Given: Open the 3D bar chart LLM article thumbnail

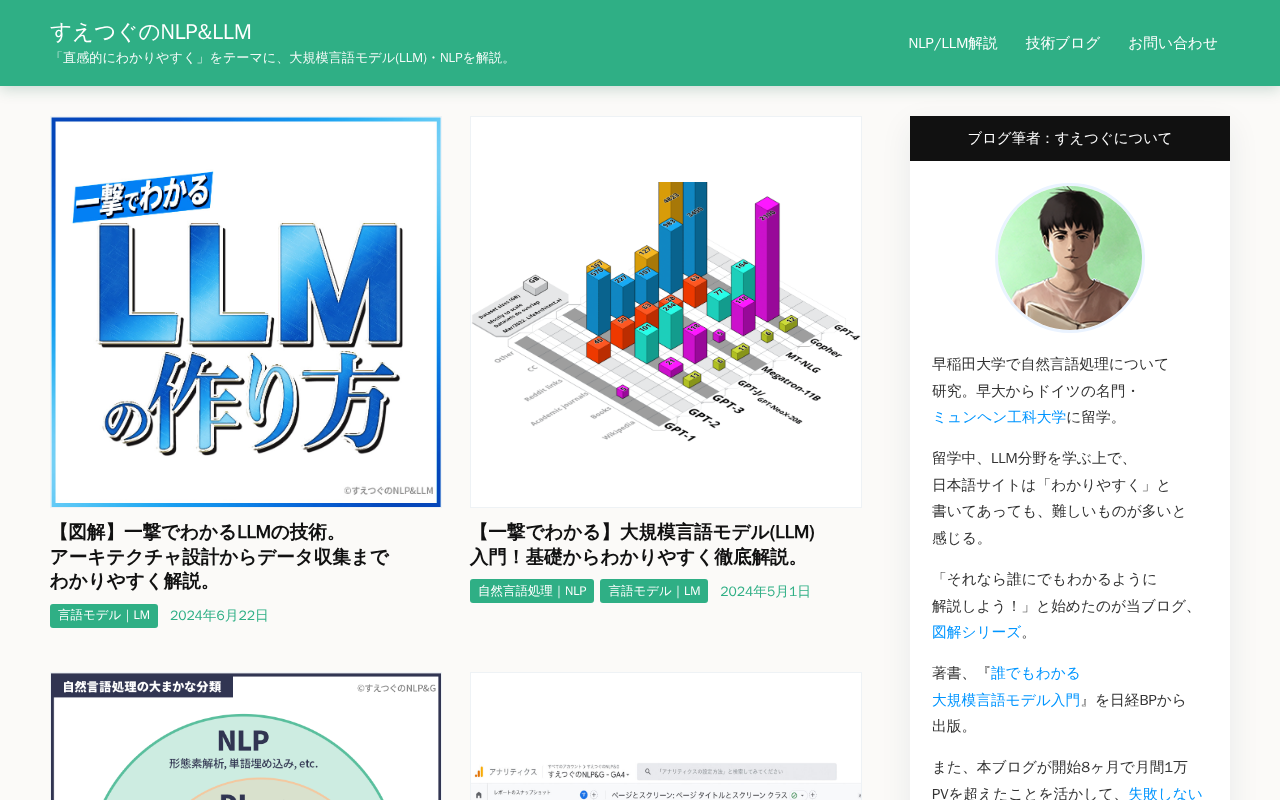Looking at the screenshot, I should 666,312.
